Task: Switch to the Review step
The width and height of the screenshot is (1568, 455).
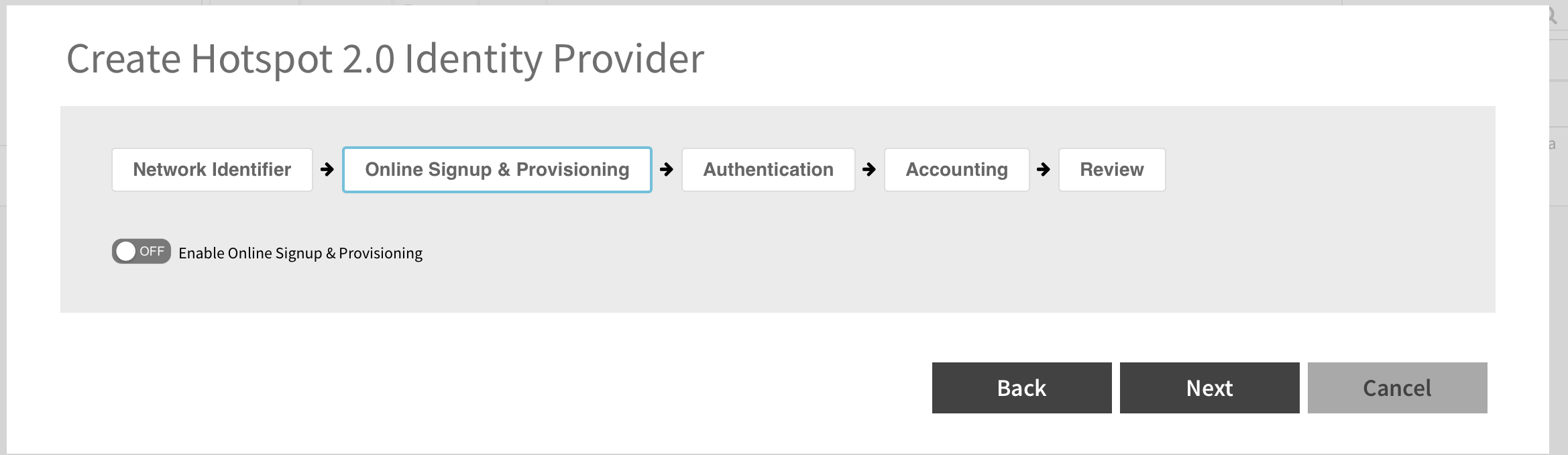Action: coord(1111,170)
